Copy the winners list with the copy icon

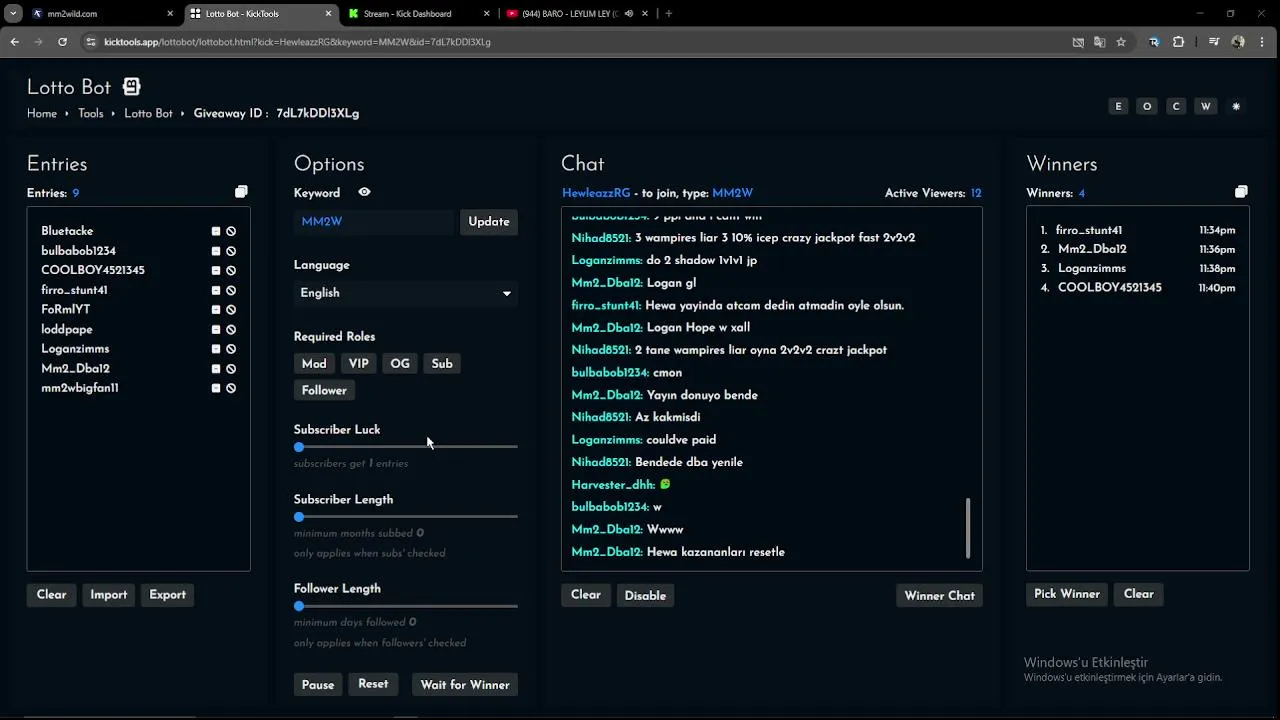point(1241,192)
